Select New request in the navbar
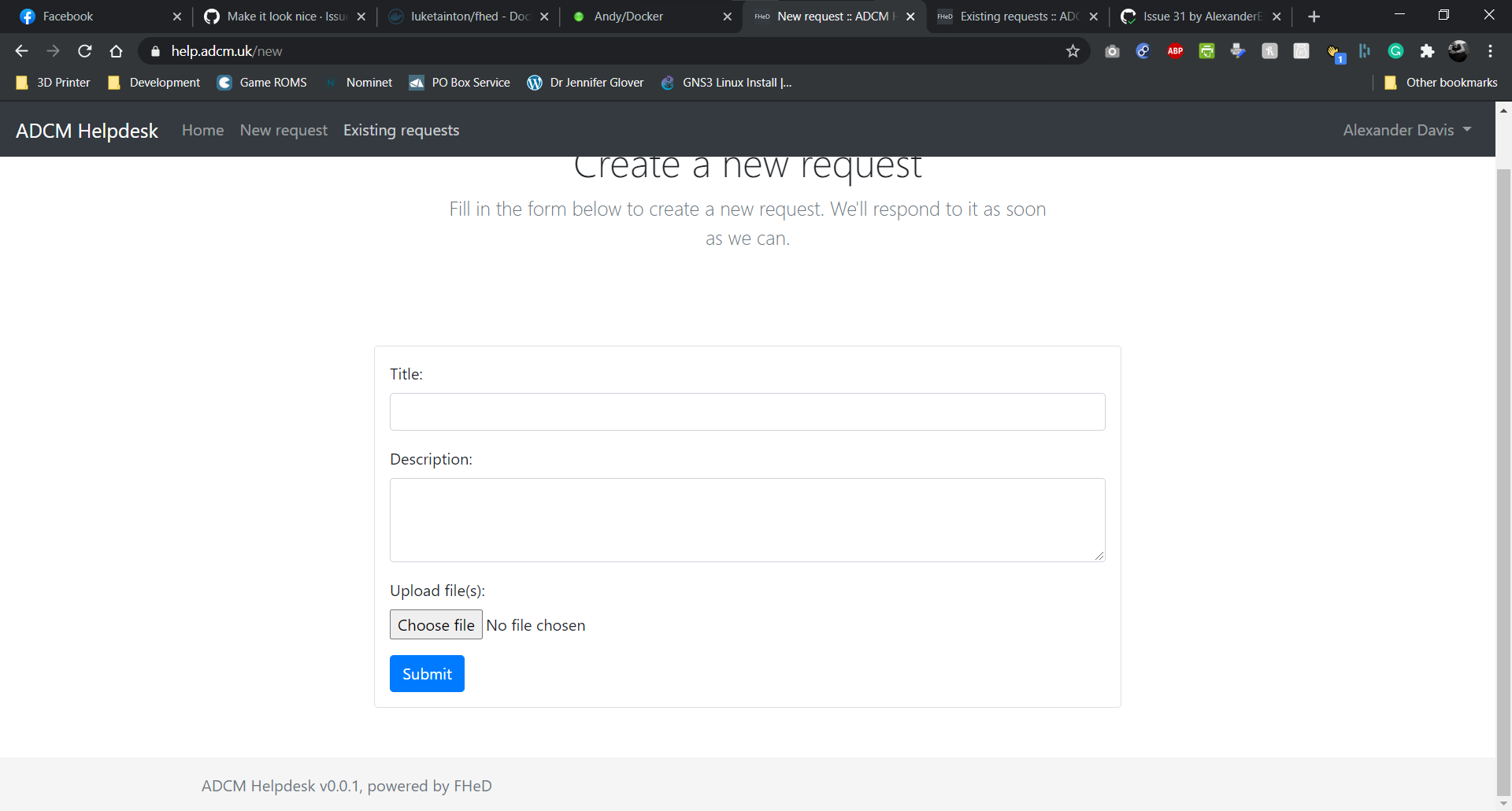This screenshot has height=811, width=1512. click(x=283, y=131)
